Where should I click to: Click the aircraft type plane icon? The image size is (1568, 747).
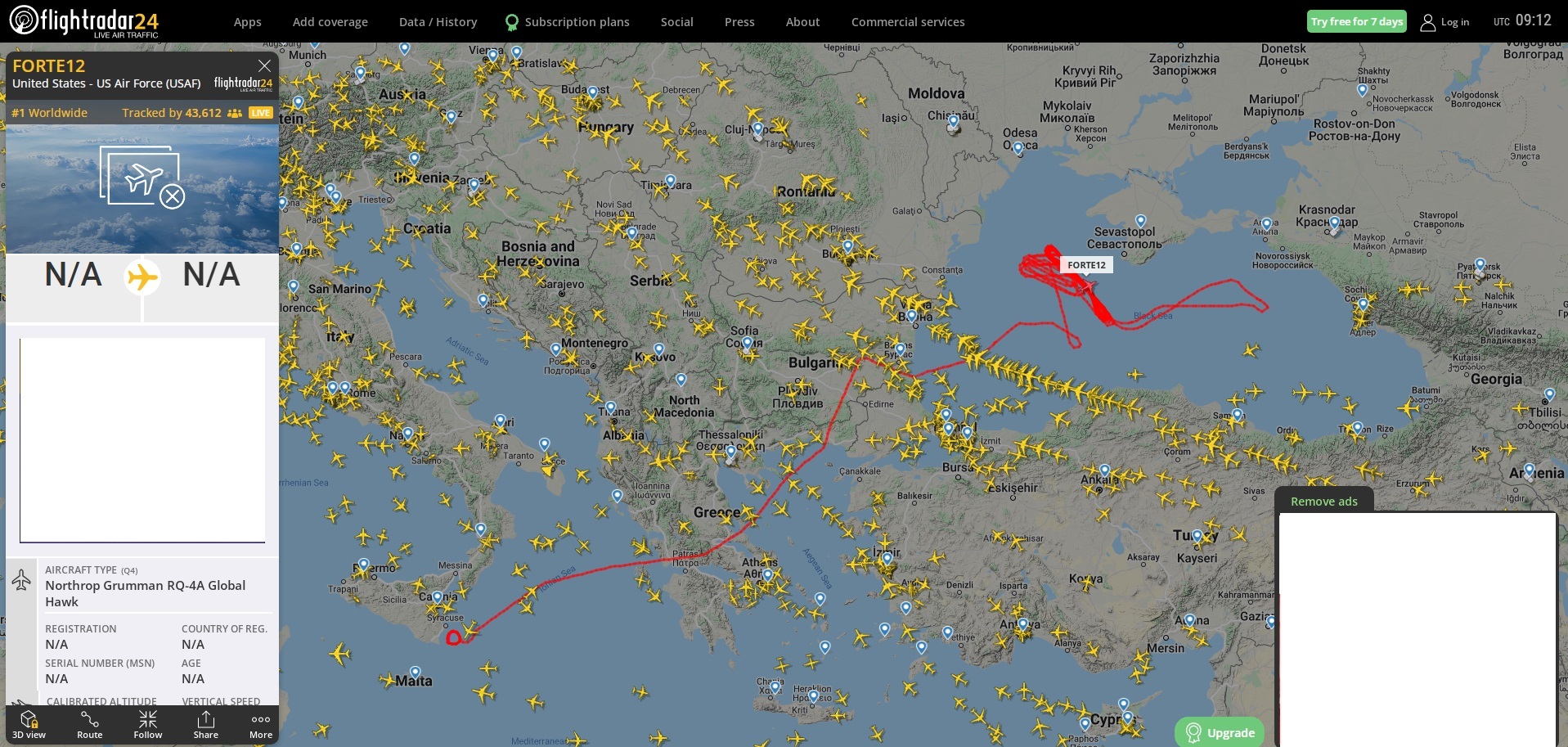coord(21,580)
